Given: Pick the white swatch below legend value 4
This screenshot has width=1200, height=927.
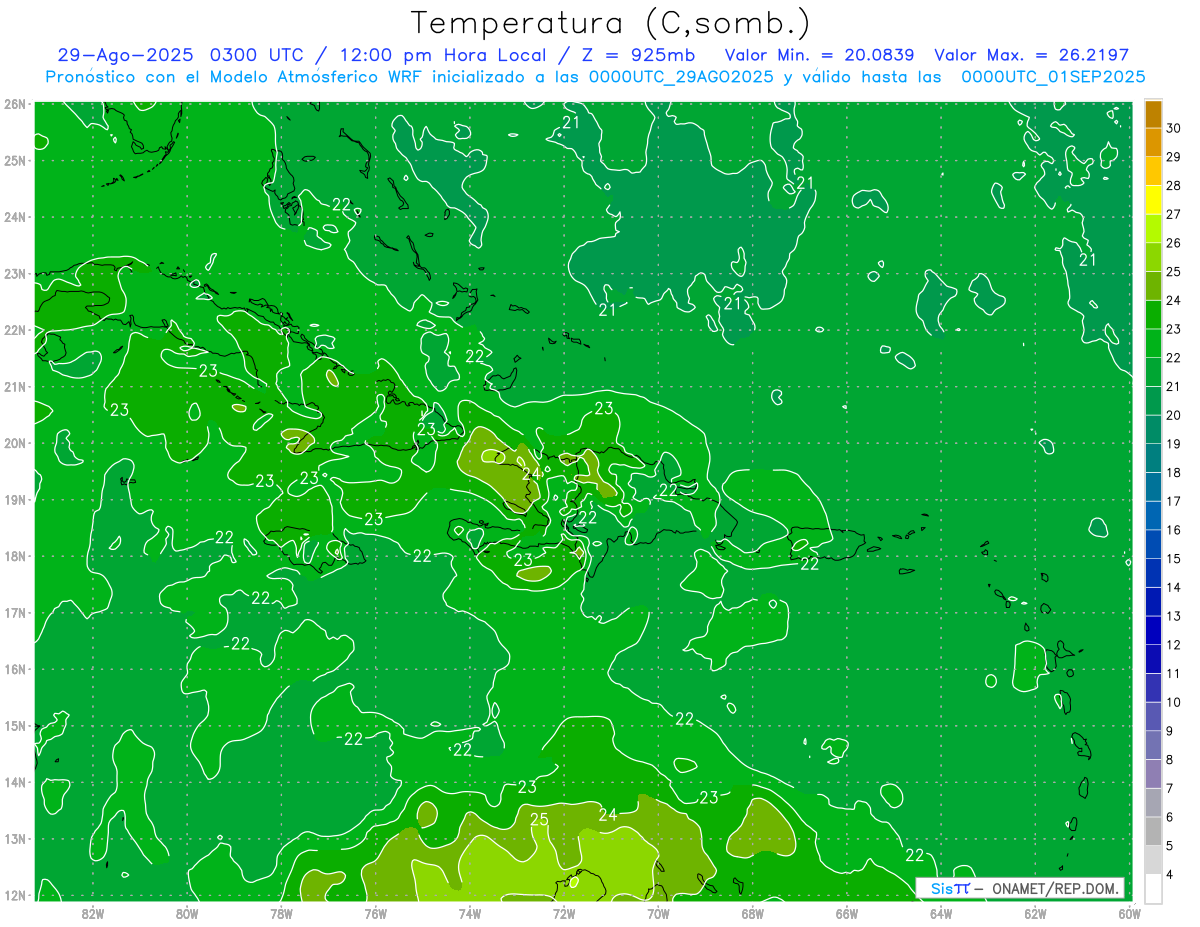Looking at the screenshot, I should (1153, 889).
